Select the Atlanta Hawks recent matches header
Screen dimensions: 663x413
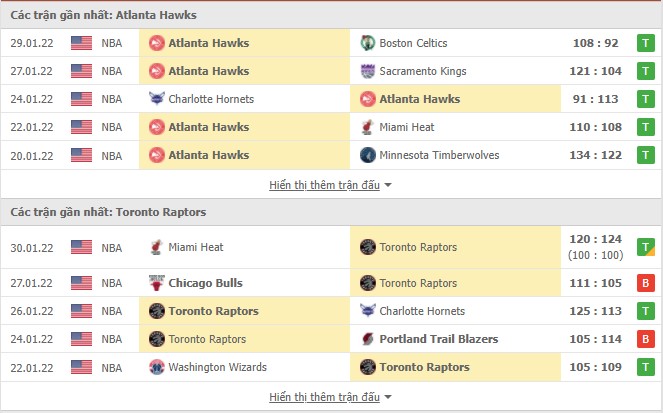104,15
